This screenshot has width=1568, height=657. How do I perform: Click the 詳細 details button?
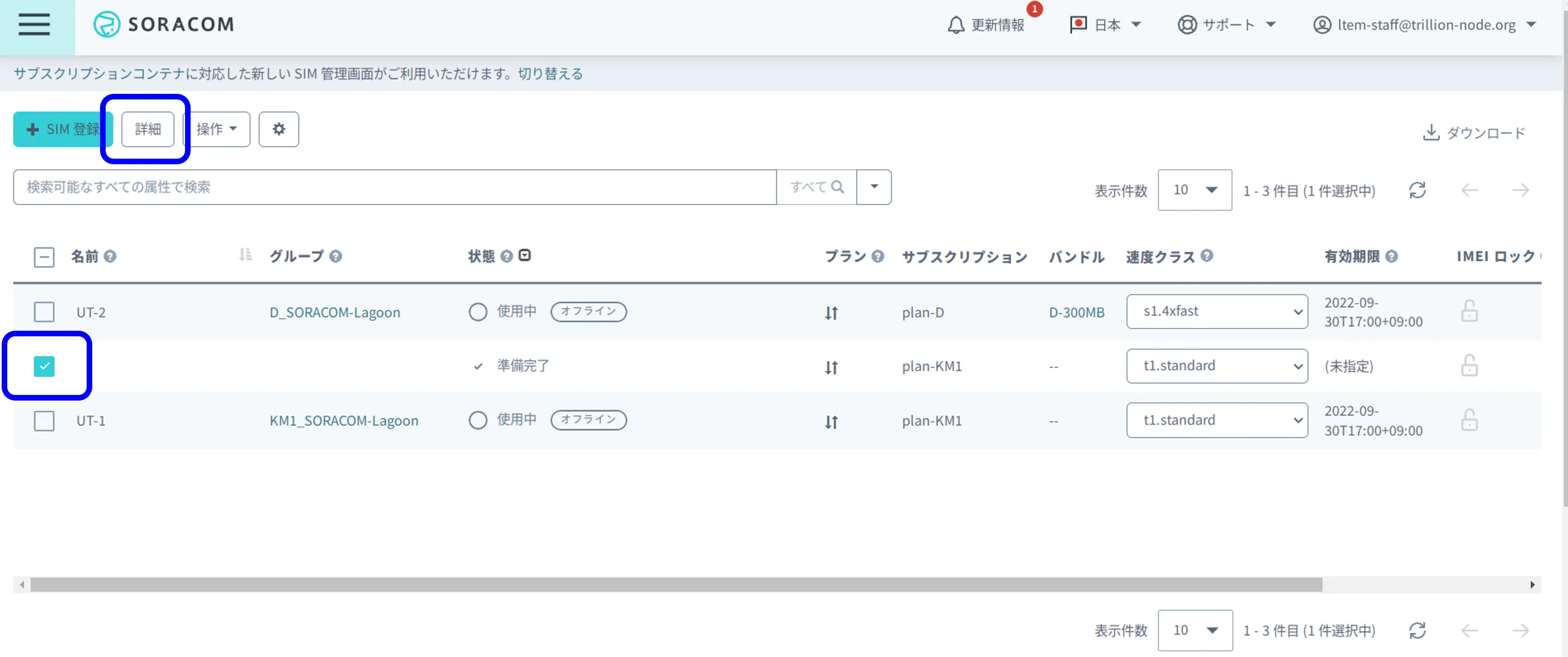coord(148,129)
